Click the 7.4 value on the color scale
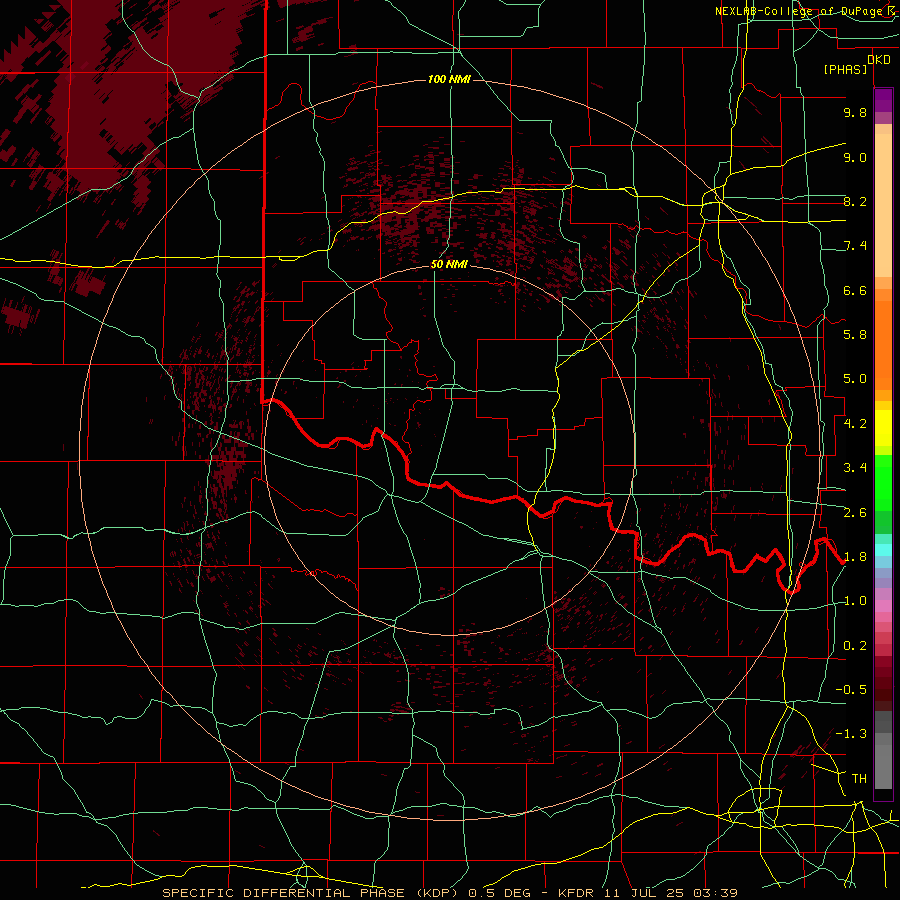 [x=855, y=246]
